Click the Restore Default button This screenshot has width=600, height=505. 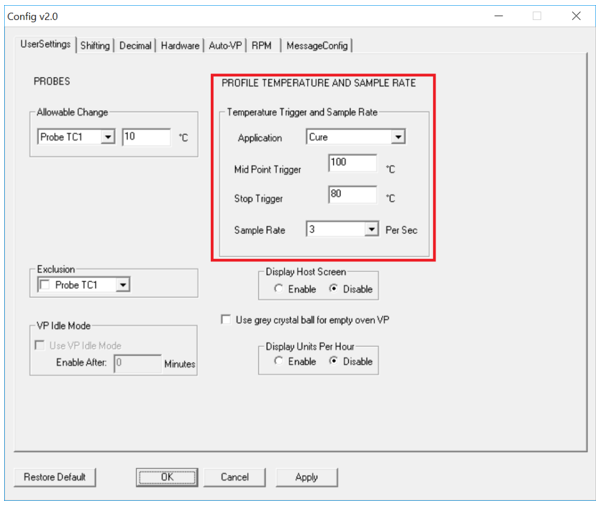pos(54,477)
